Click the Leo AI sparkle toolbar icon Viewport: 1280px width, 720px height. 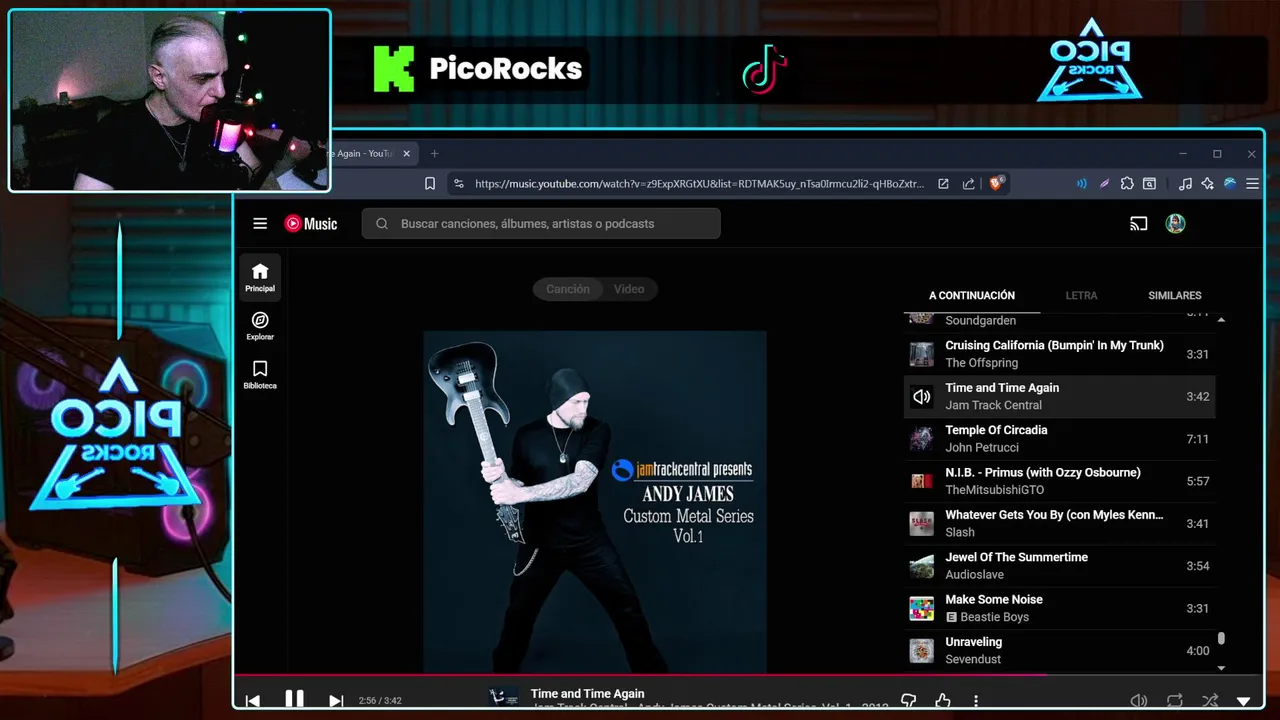pos(1207,184)
